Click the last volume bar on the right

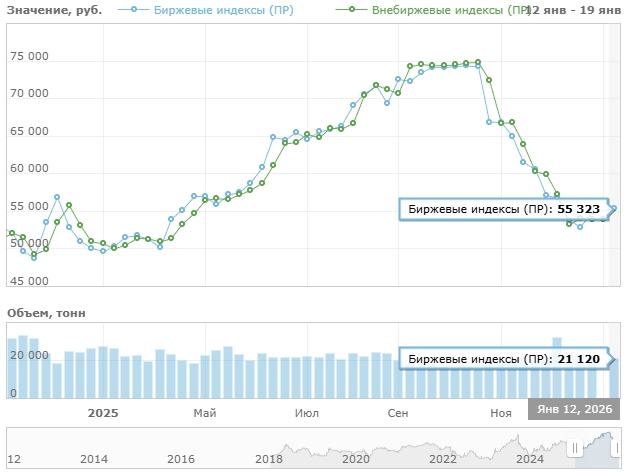point(614,378)
